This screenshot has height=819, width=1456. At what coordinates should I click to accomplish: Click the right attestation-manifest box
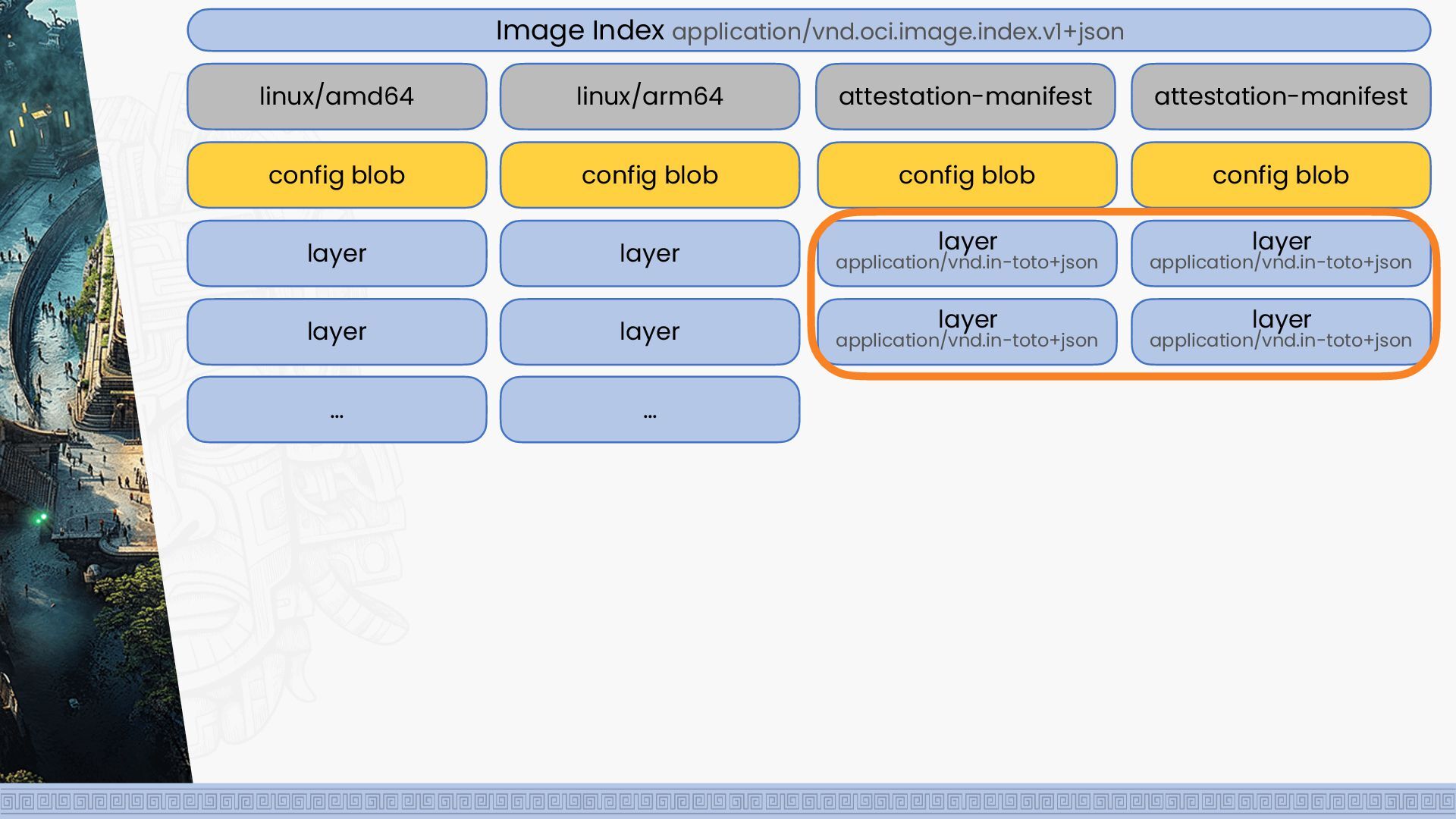(x=1281, y=96)
